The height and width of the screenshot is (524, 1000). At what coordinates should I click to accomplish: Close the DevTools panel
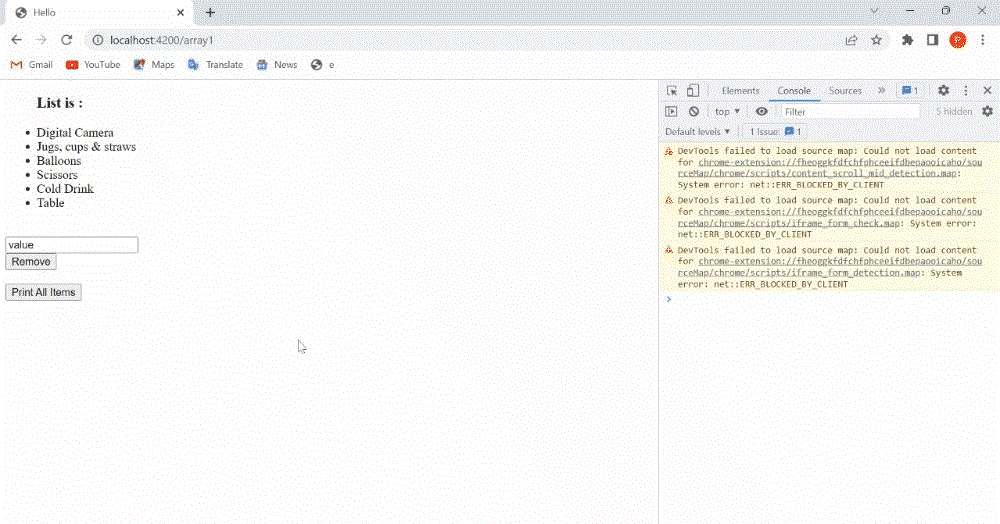point(987,91)
